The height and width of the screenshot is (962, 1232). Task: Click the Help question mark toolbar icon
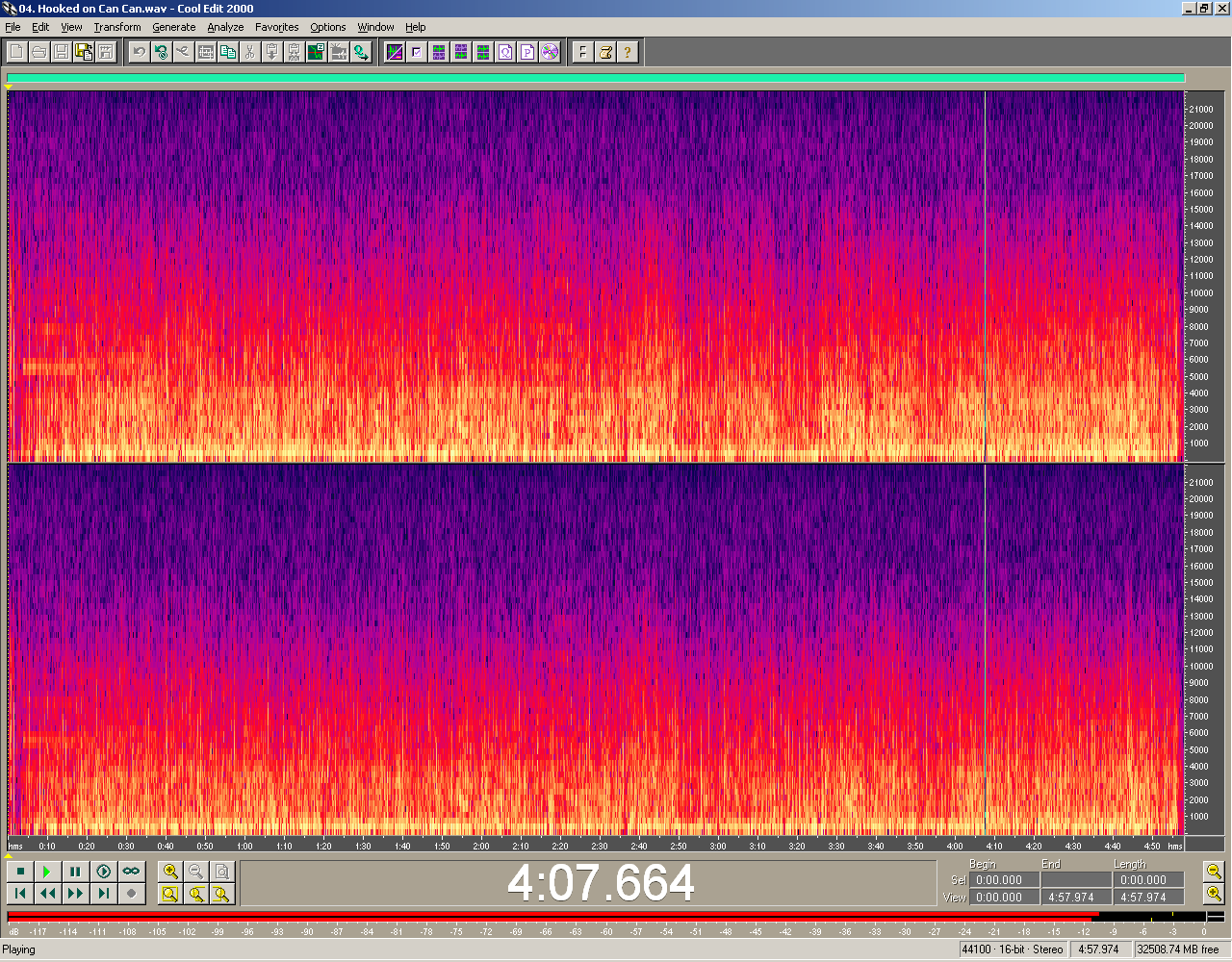pos(628,52)
